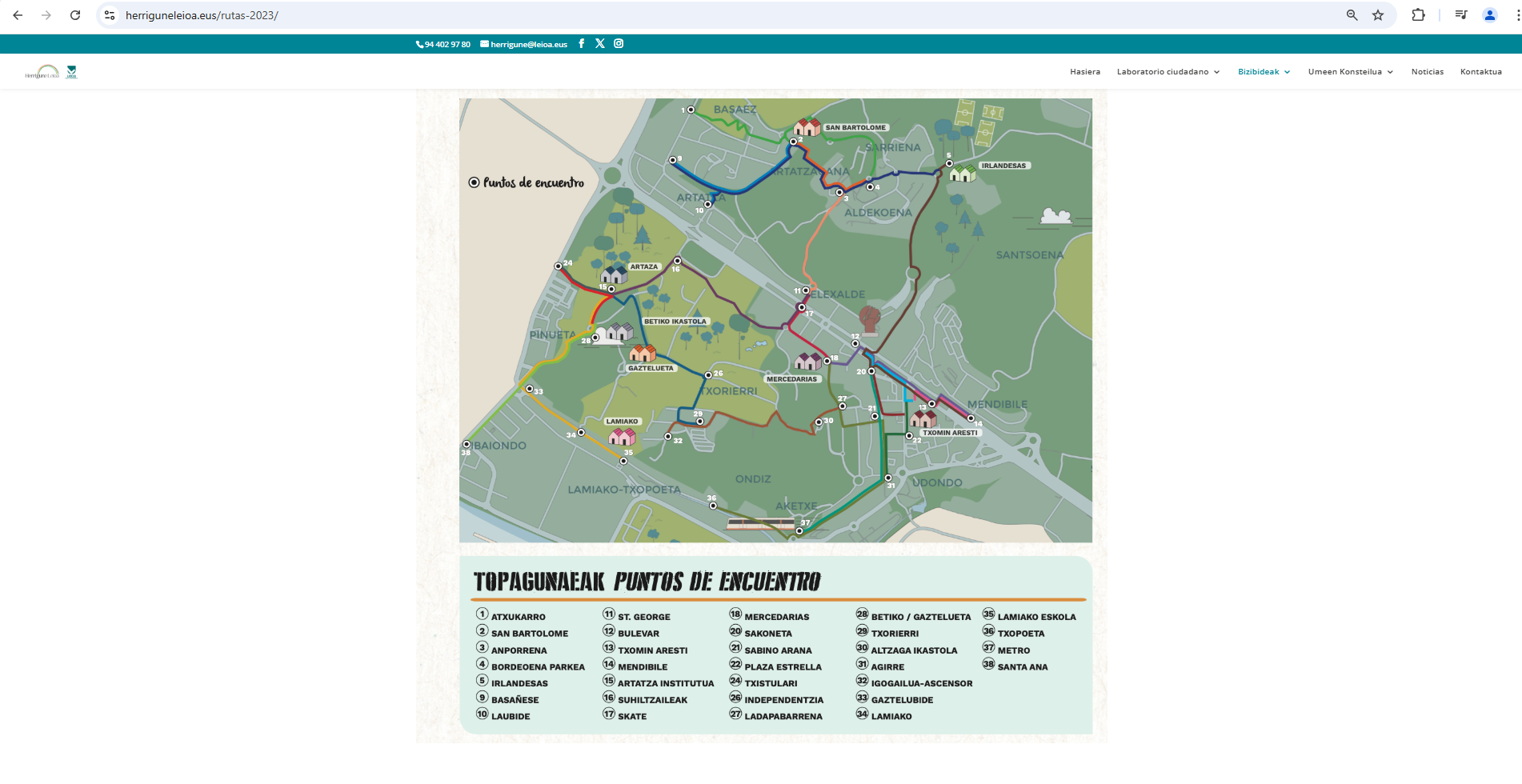
Task: Open the browser Extensions icon
Action: click(1418, 15)
